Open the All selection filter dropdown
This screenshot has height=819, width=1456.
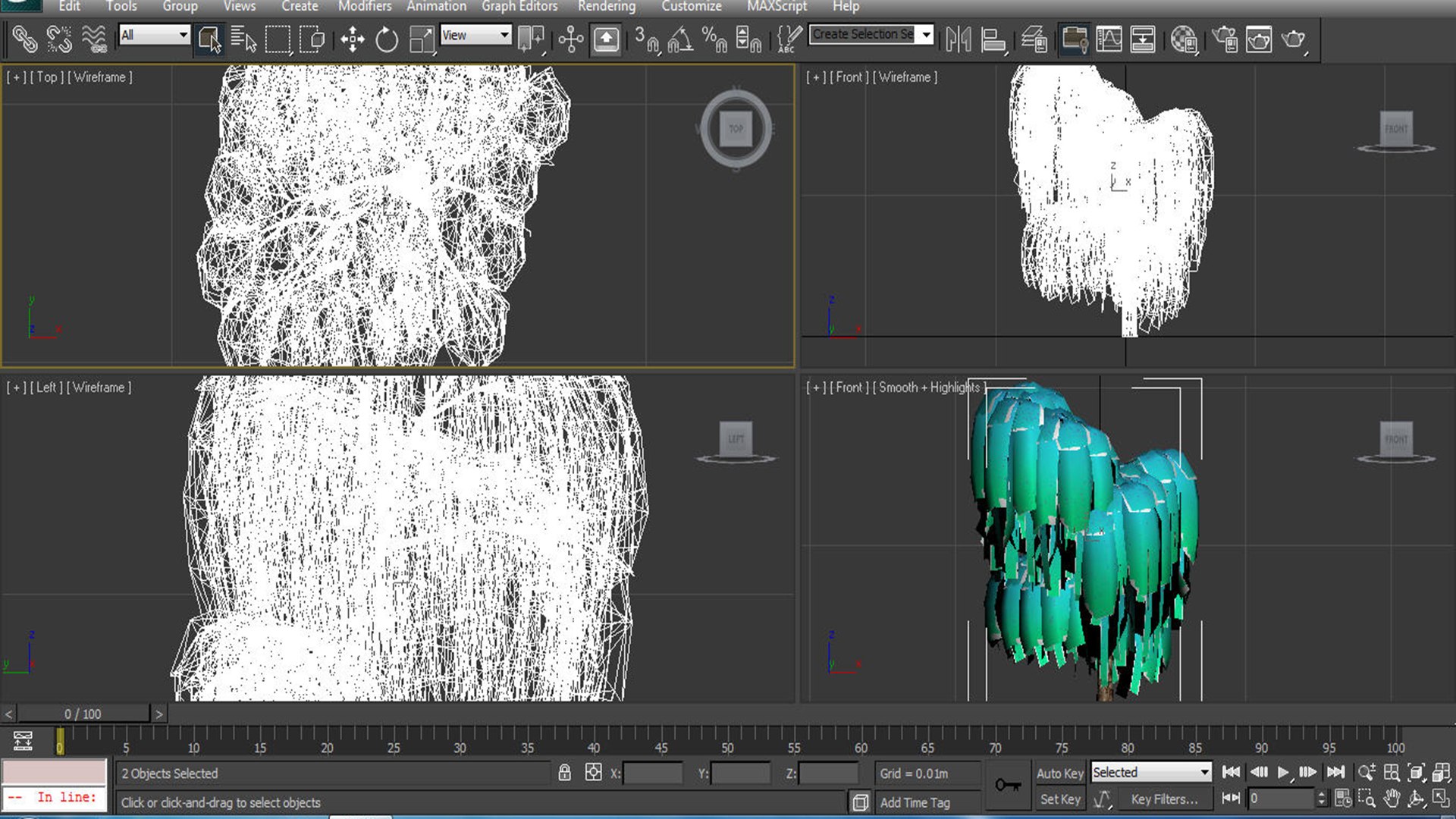154,35
